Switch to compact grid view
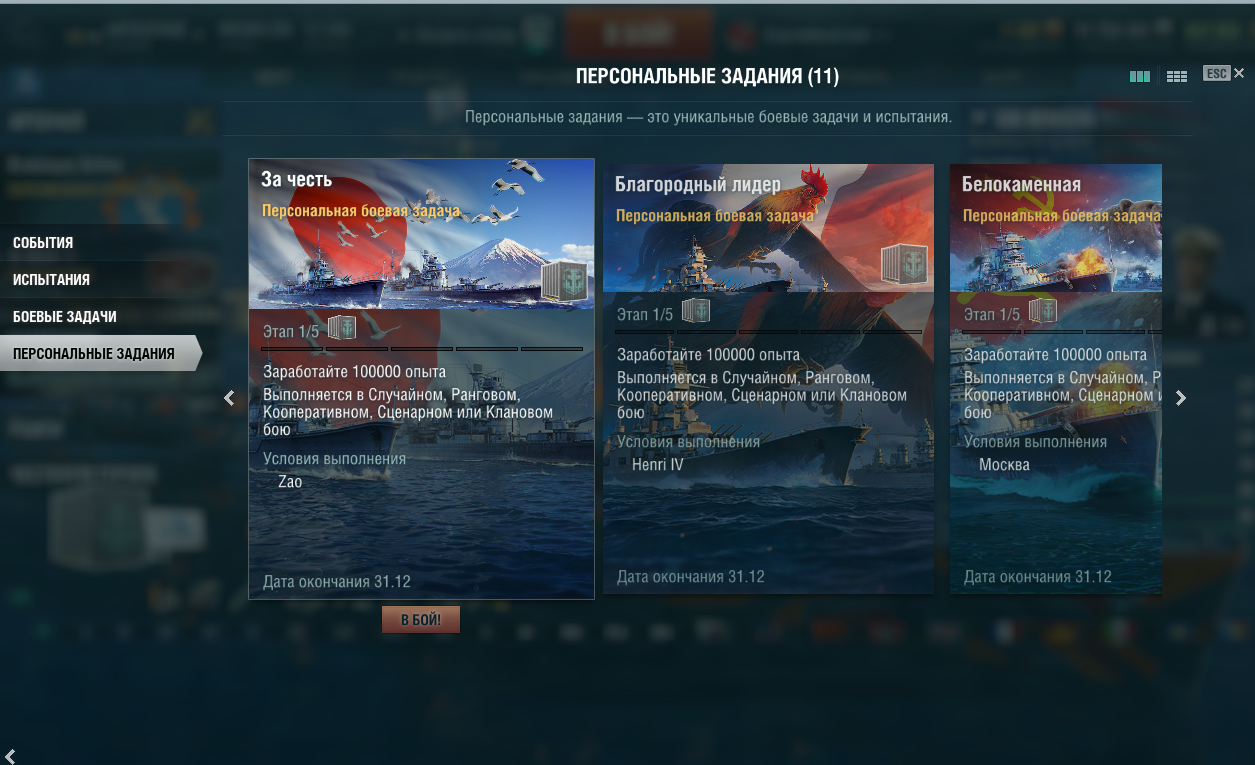1255x765 pixels. point(1177,76)
